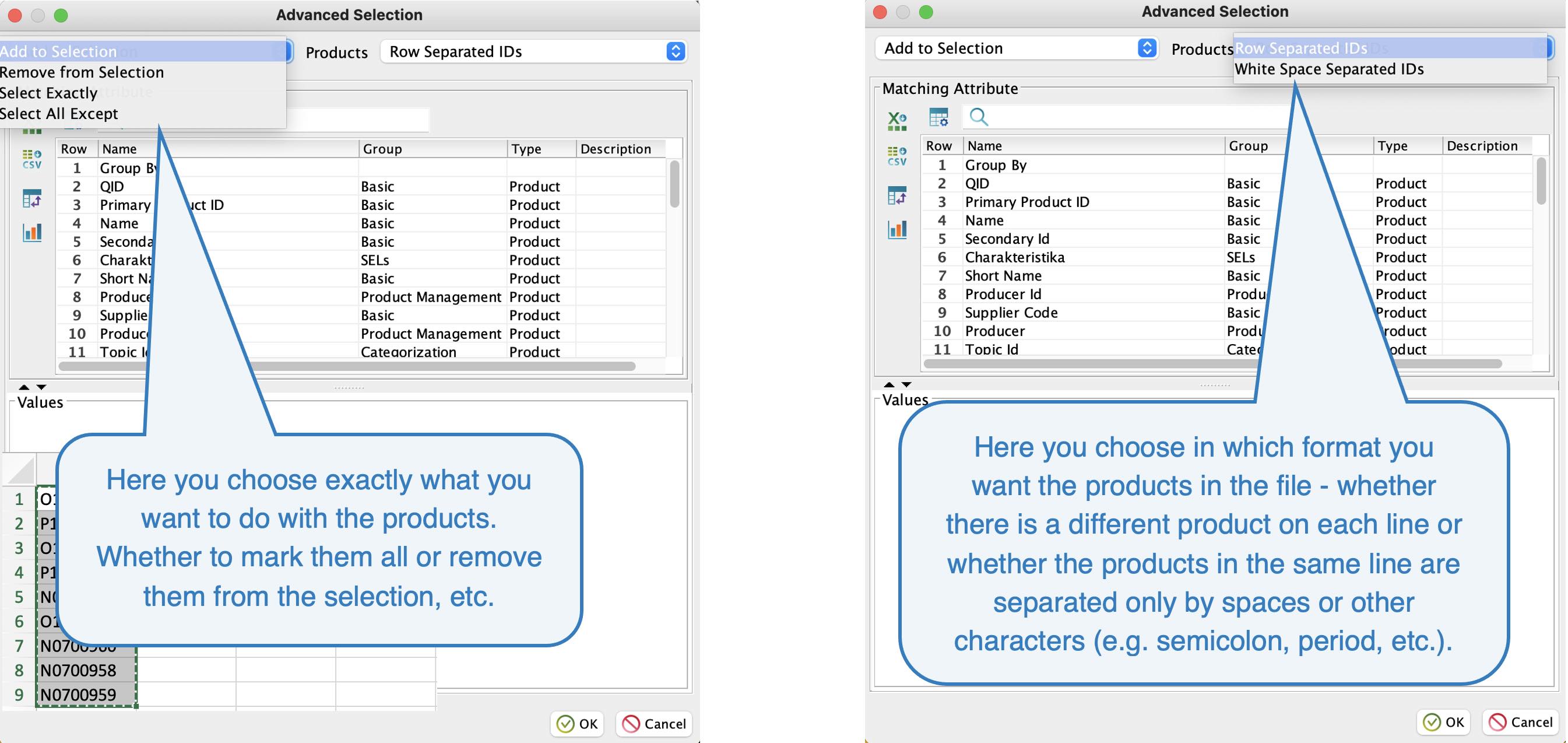This screenshot has height=743, width=1568.
Task: Click the table transfer icon in right window
Action: pos(896,195)
